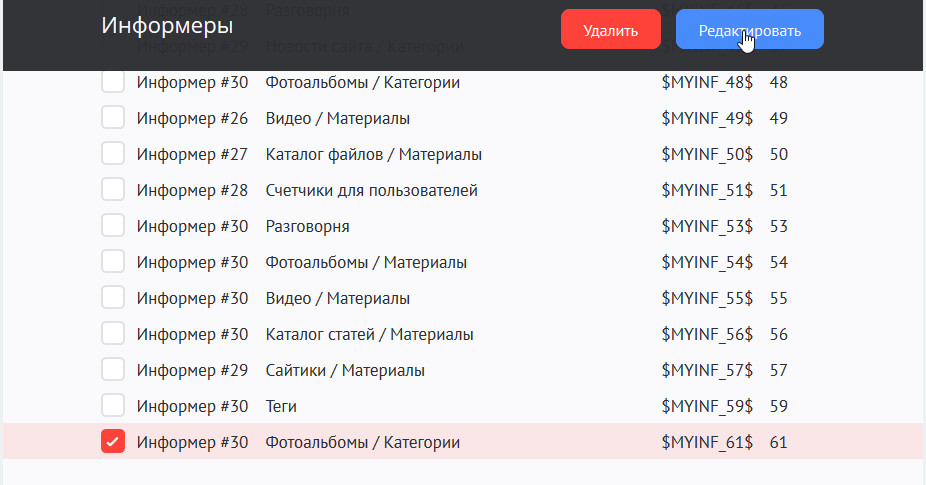
Task: Tick the checkbox for the Теги informer
Action: click(113, 406)
